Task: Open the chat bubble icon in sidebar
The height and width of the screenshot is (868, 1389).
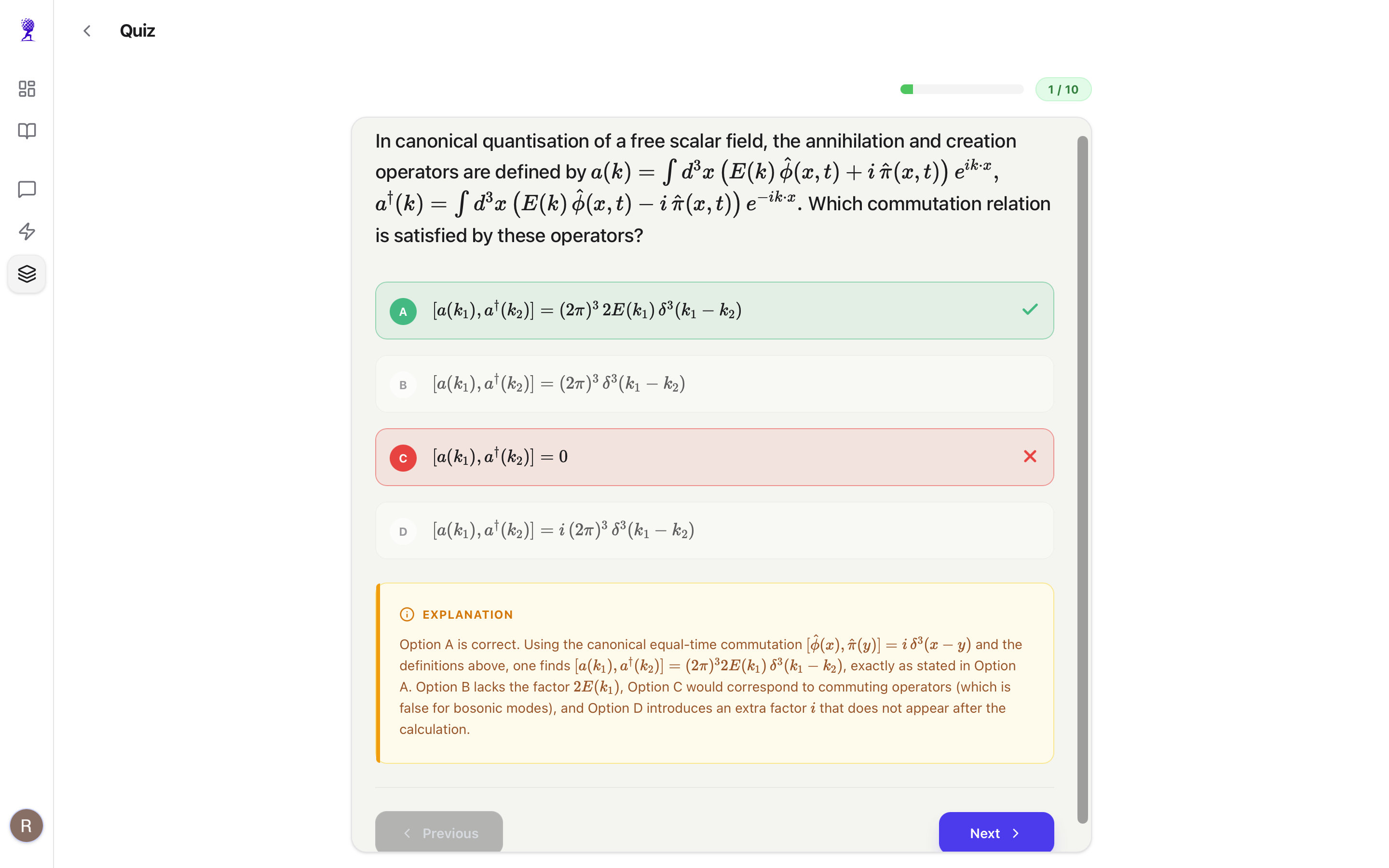Action: [27, 190]
